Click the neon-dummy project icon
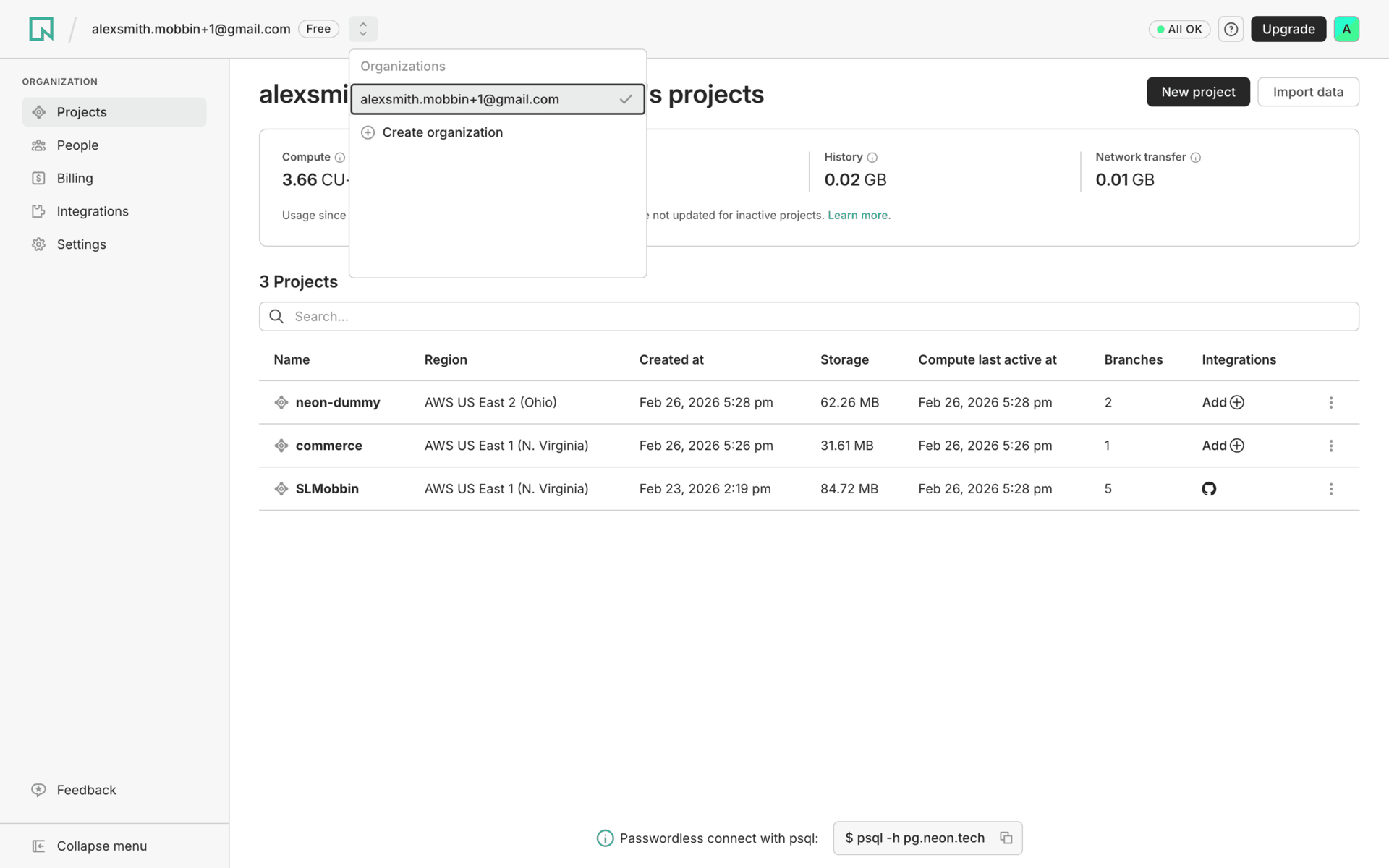This screenshot has width=1389, height=868. click(281, 402)
